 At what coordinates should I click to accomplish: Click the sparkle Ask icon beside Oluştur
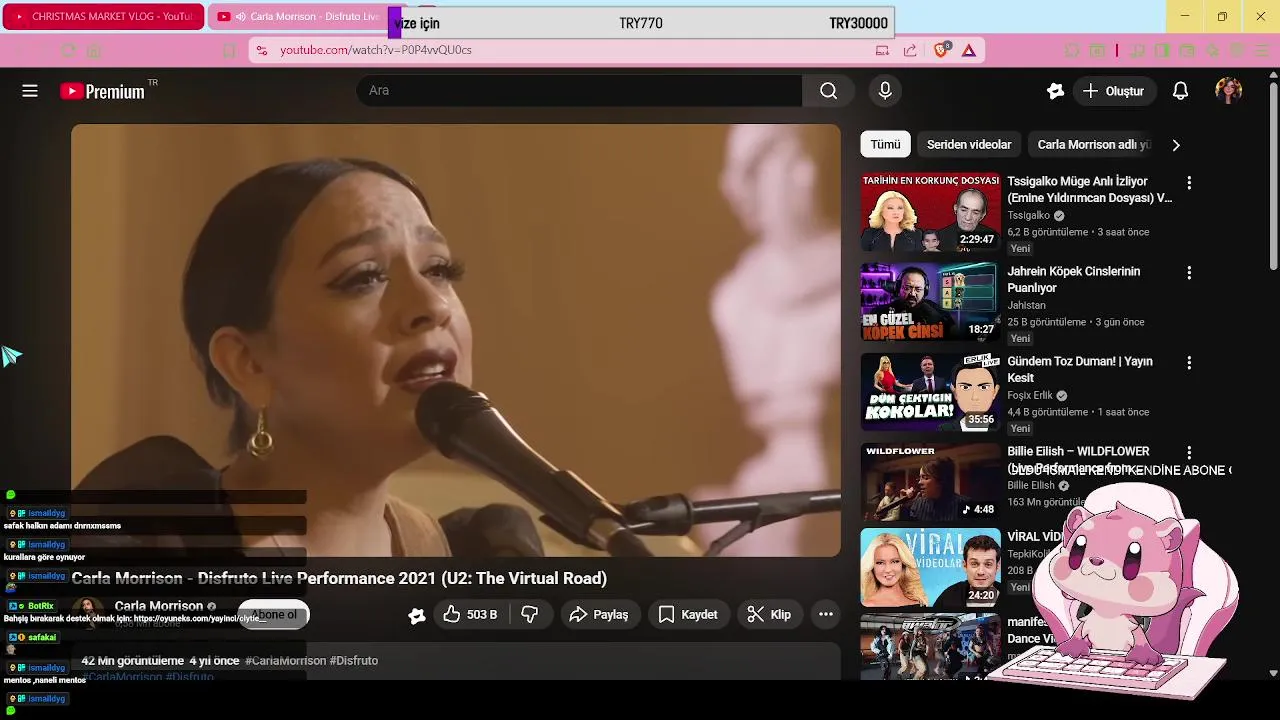[x=1055, y=91]
